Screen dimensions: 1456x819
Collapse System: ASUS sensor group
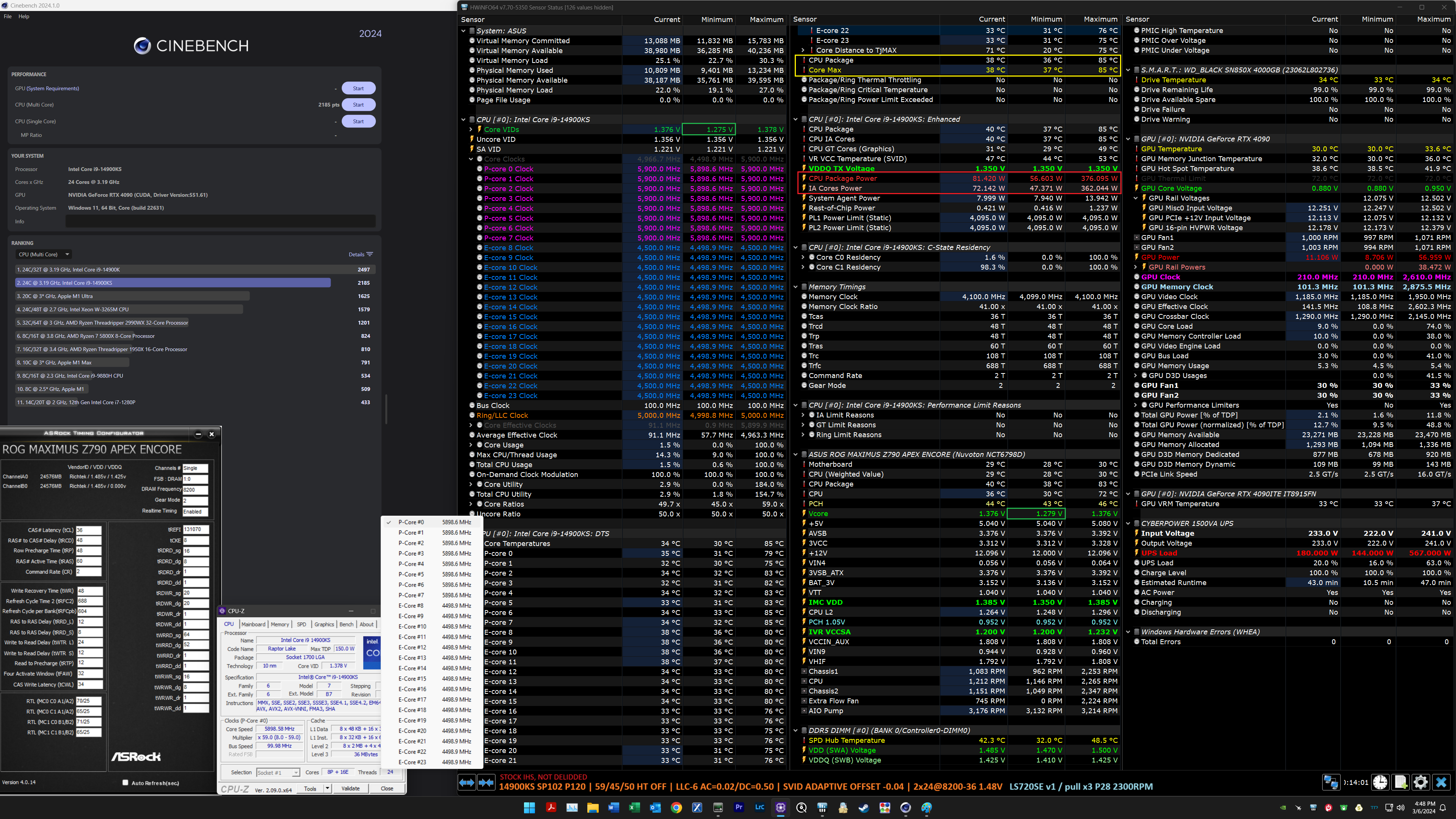(x=463, y=31)
